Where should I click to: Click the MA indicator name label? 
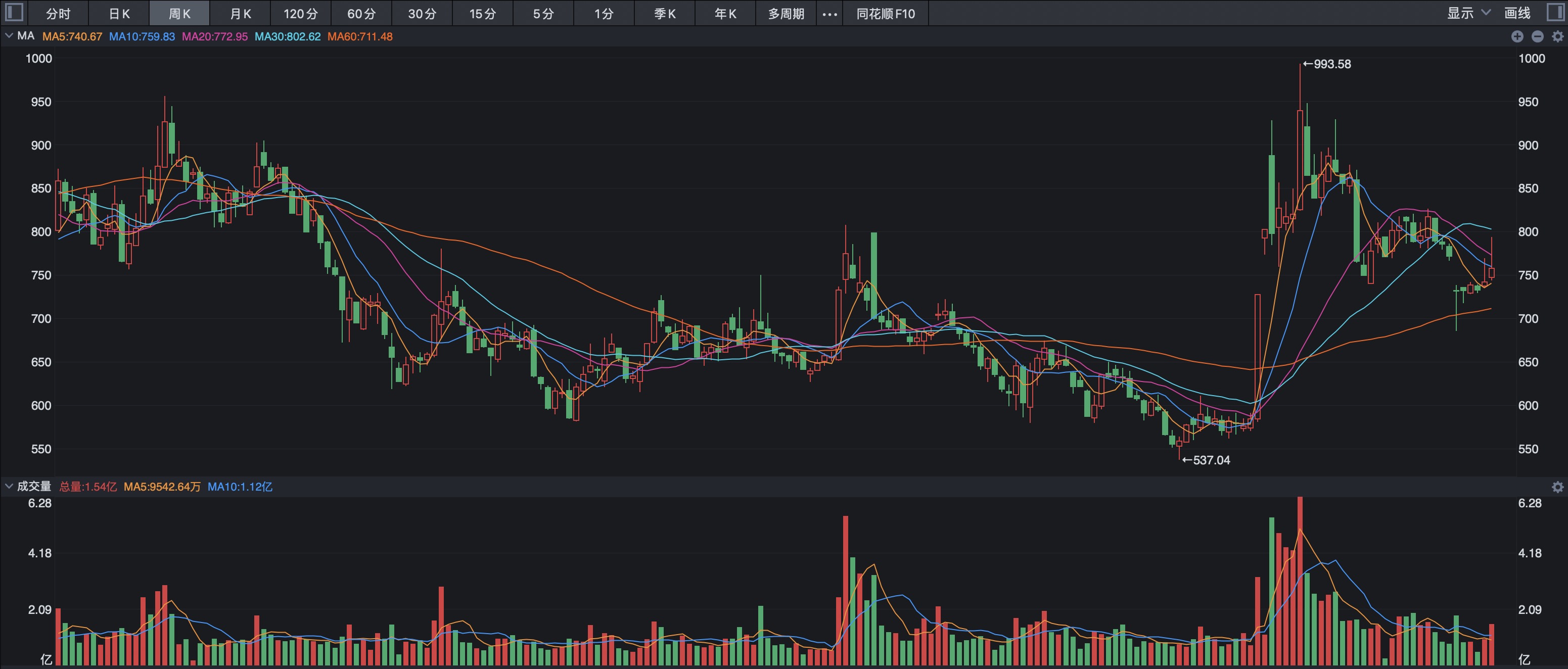tap(26, 36)
